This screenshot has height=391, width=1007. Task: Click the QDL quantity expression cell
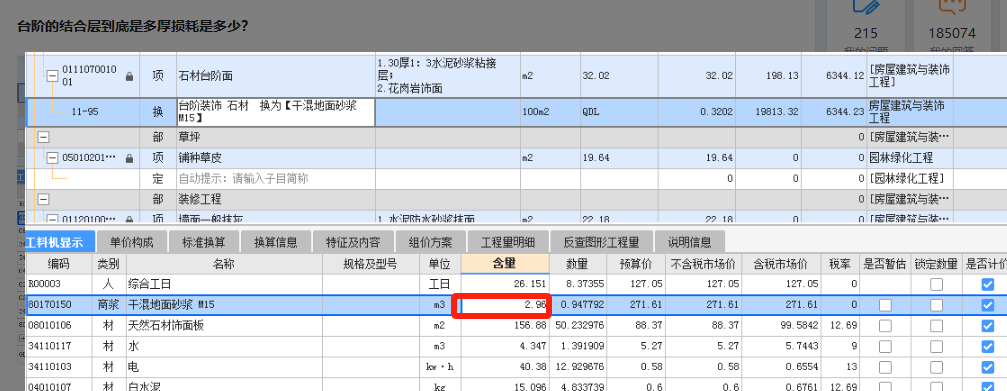point(619,112)
